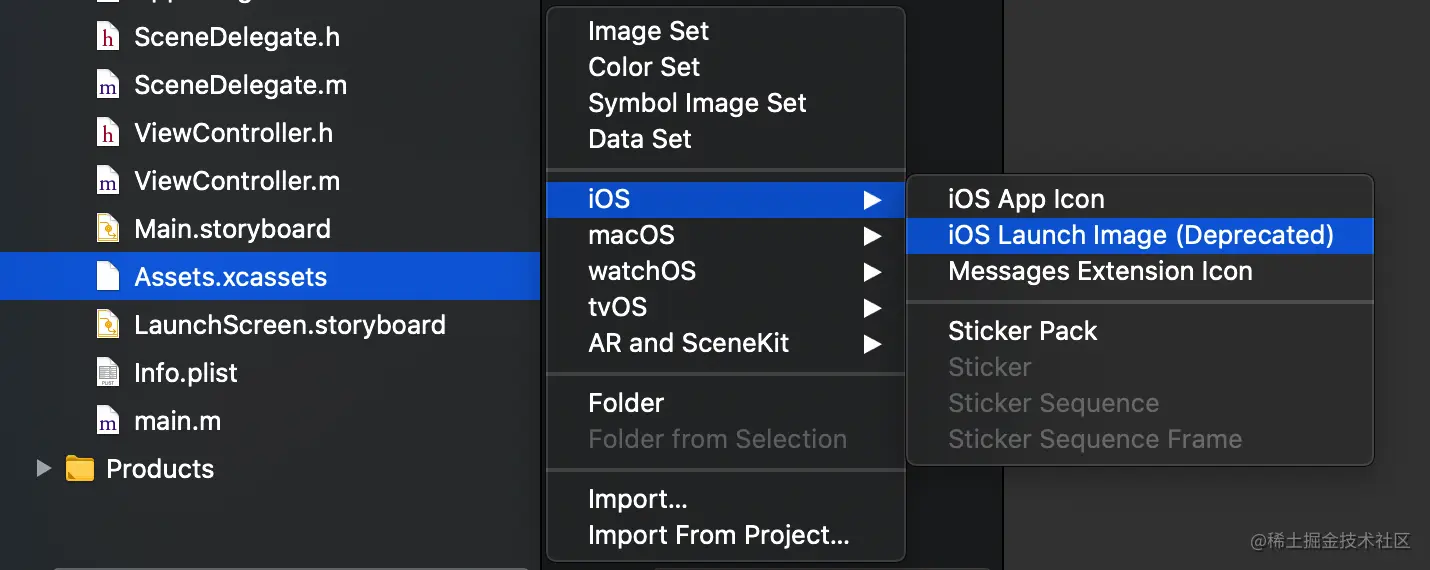Click the Info.plist file icon
Screen dimensions: 1430x570
(108, 374)
